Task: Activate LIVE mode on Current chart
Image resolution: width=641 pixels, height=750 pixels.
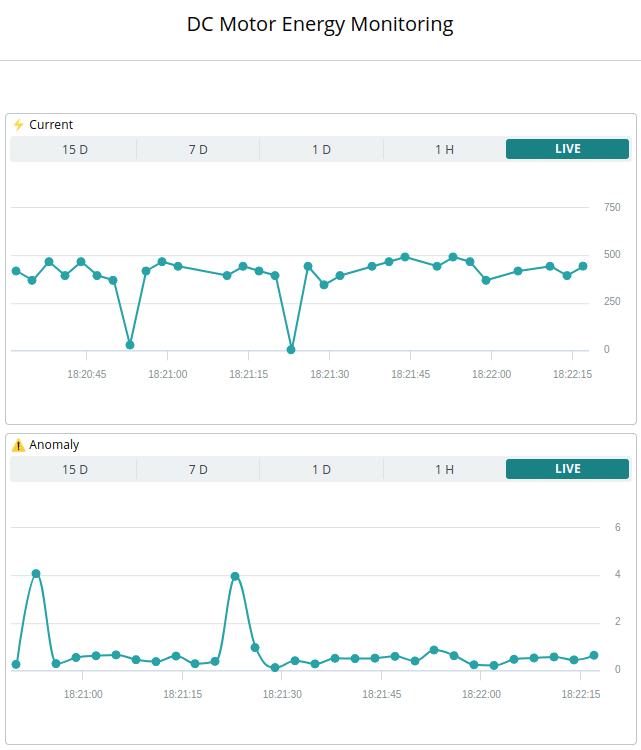Action: (x=567, y=149)
